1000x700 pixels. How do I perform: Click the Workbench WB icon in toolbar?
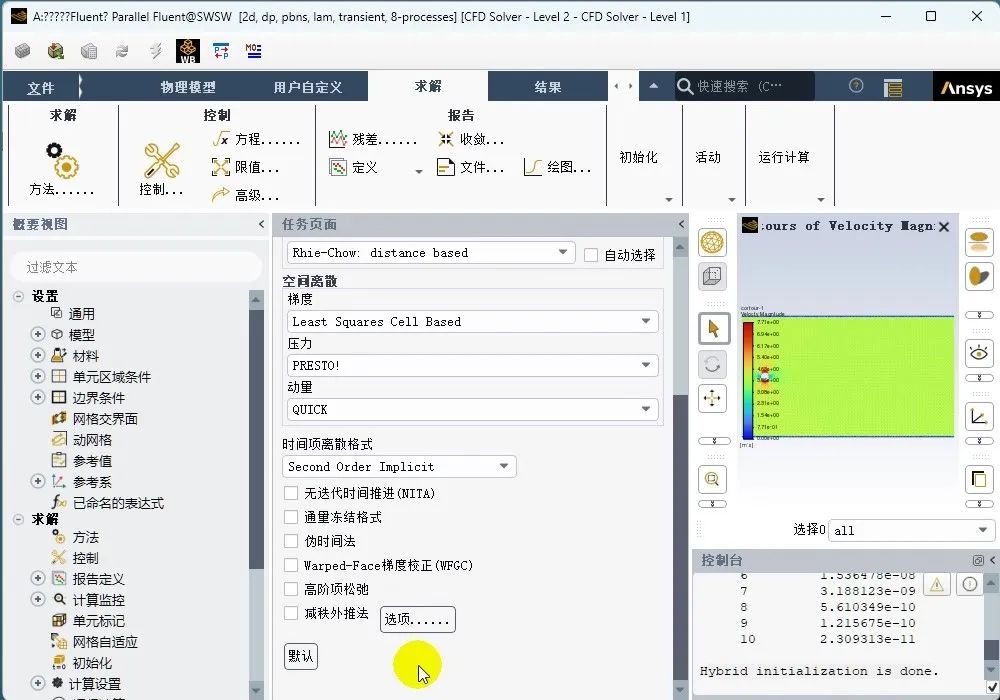coord(187,51)
